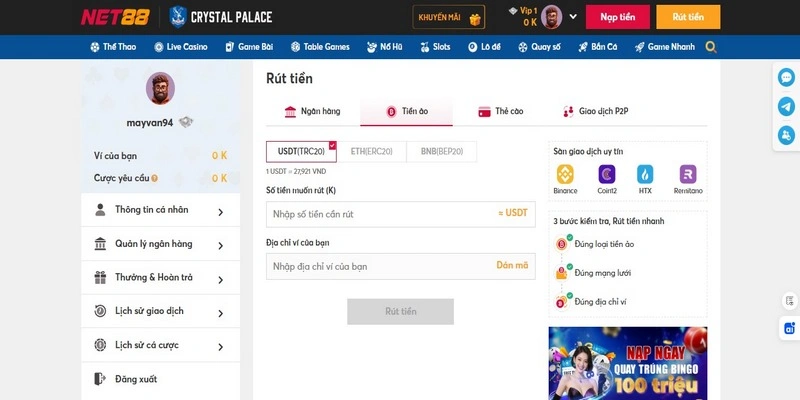Expand the Lịch sử giao dịch chevron
800x400 pixels.
tap(220, 313)
